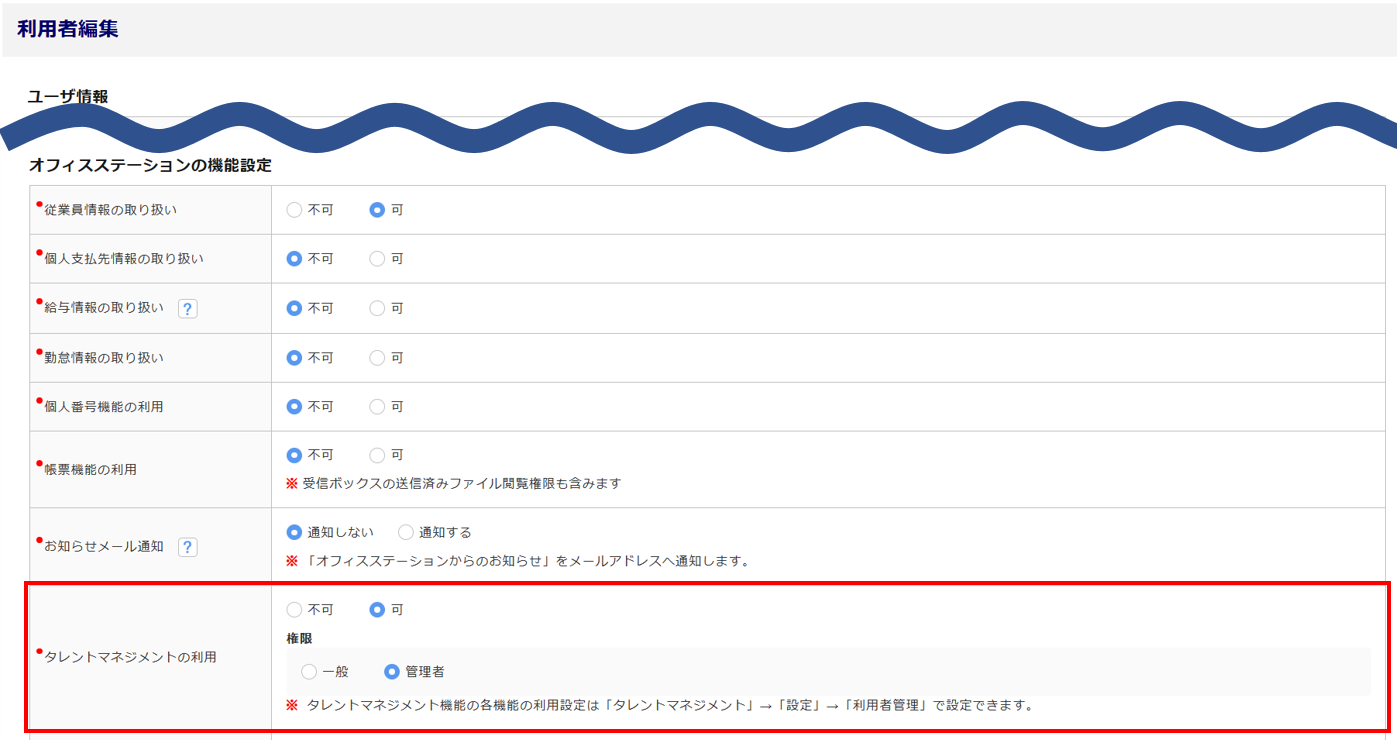Click the お知らせメール通知 row label
Image resolution: width=1397 pixels, height=740 pixels.
pyautogui.click(x=104, y=546)
